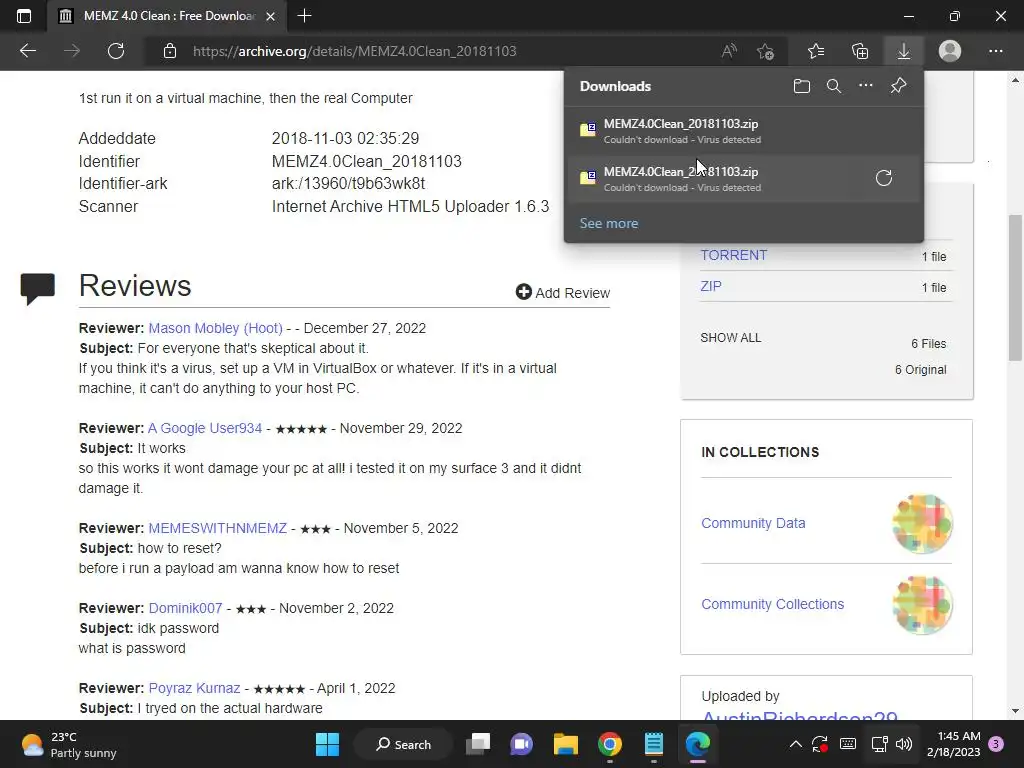This screenshot has width=1024, height=768.
Task: Pin the Downloads panel
Action: coord(899,86)
